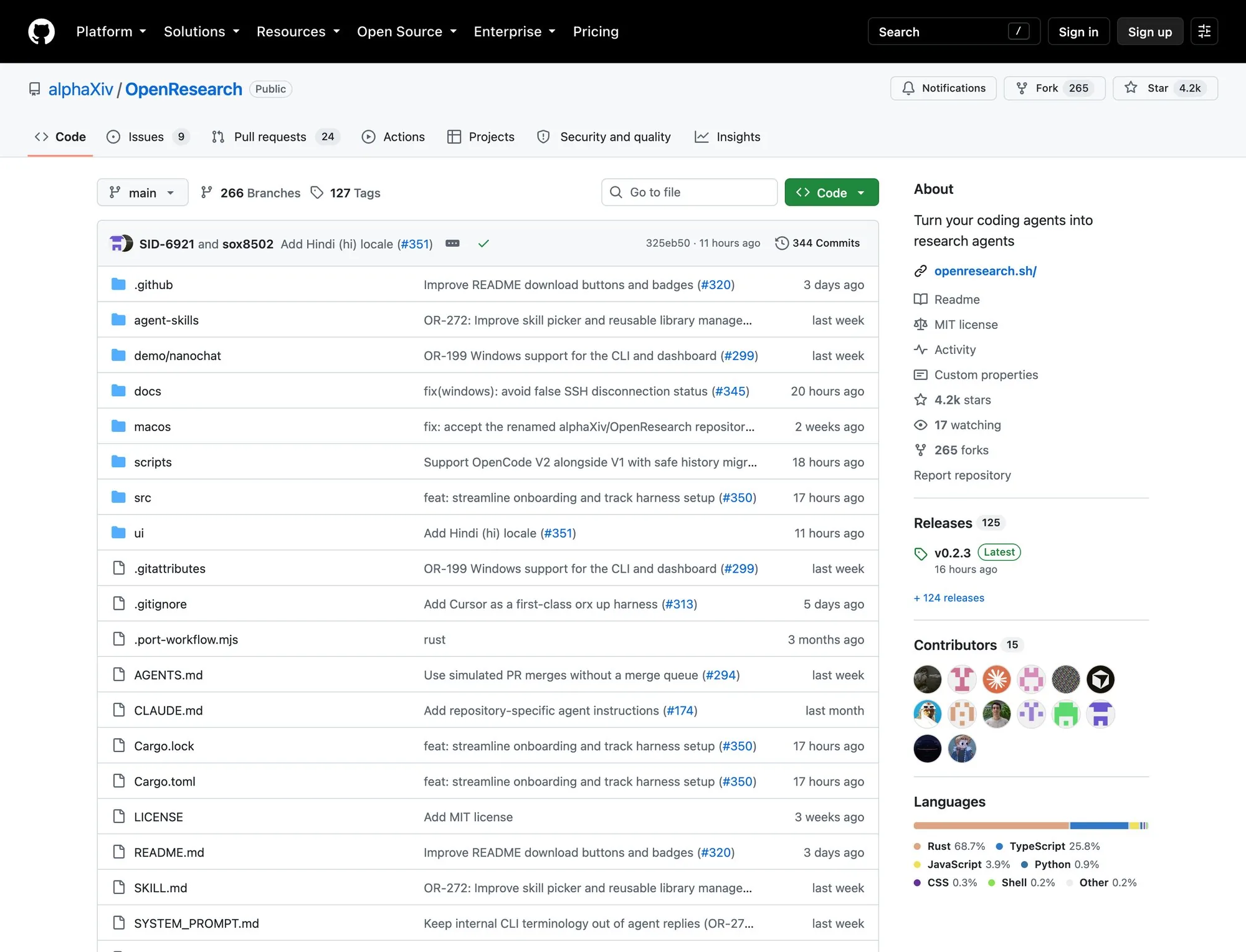Open the 344 Commits link
Image resolution: width=1246 pixels, height=952 pixels.
817,243
